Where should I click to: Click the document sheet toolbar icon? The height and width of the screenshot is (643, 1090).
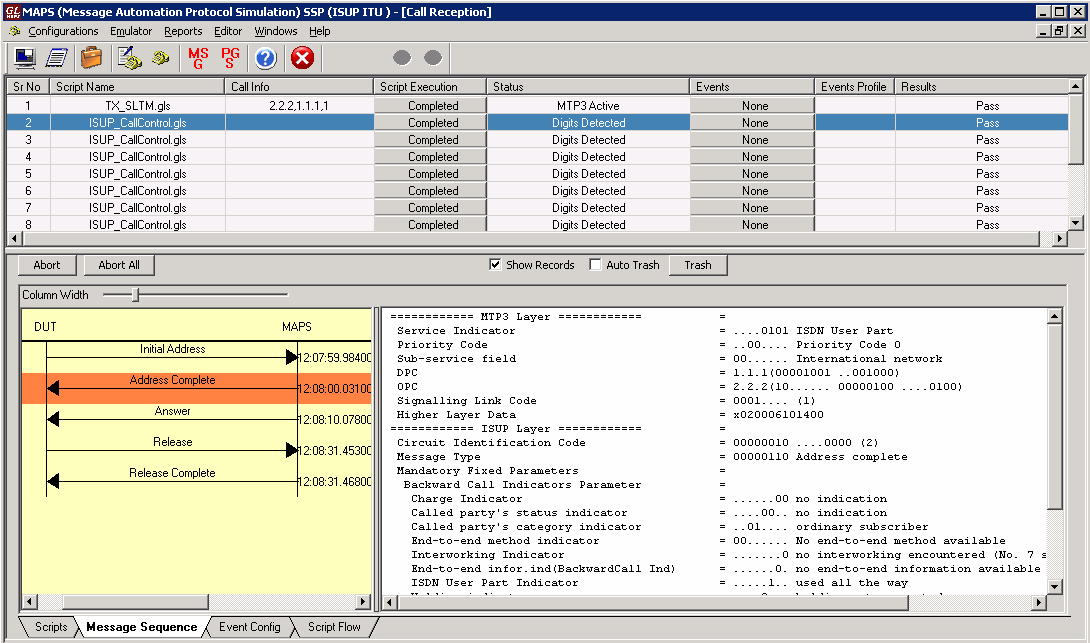pyautogui.click(x=56, y=58)
